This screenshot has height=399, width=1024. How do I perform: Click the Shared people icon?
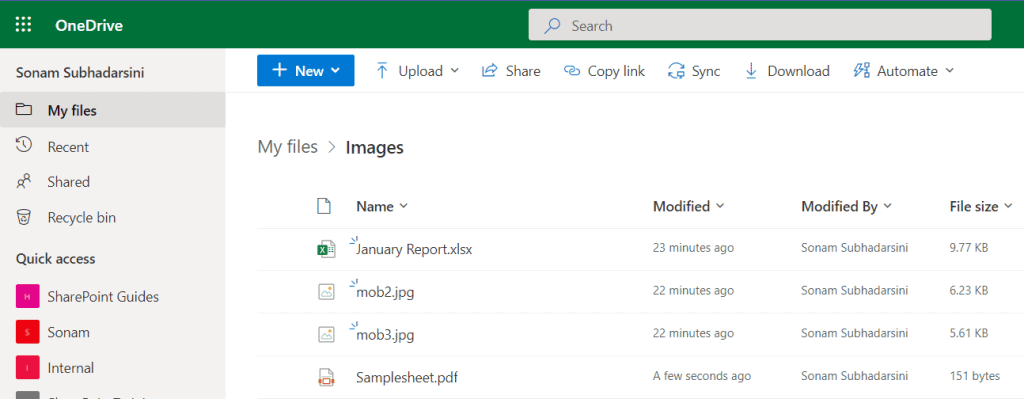point(24,181)
